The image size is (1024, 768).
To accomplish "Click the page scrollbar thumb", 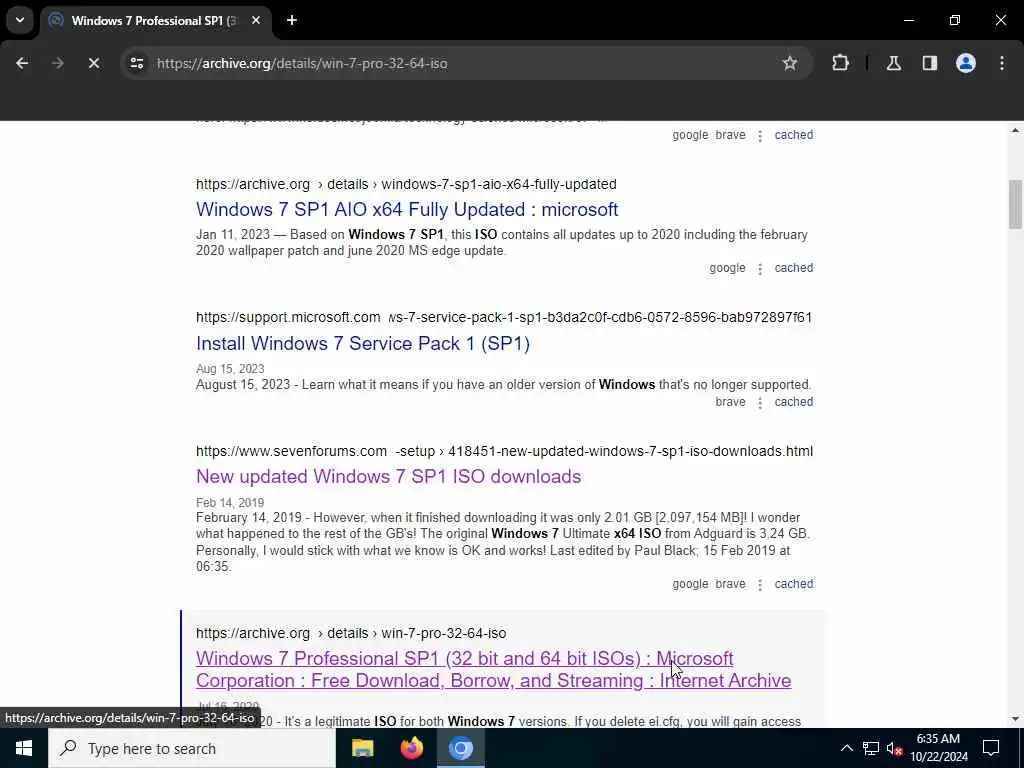I will (x=1015, y=204).
